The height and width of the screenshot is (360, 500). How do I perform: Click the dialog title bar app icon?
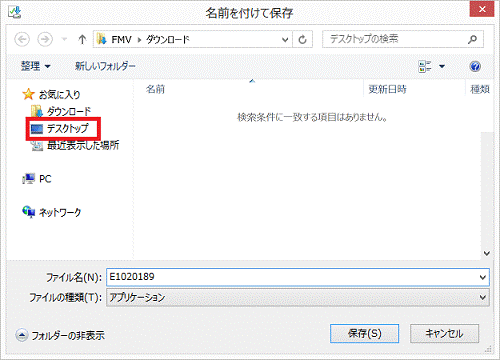coord(15,12)
